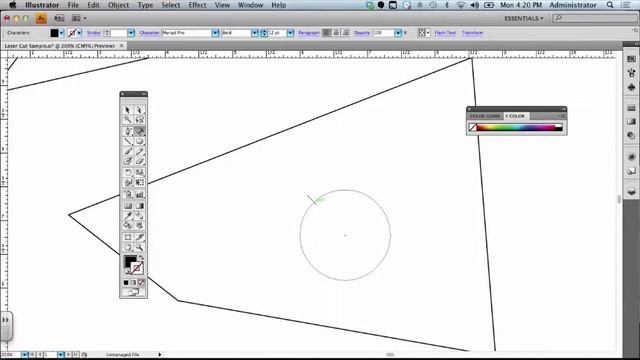Select the Pen tool
This screenshot has width=640, height=360.
coord(128,131)
